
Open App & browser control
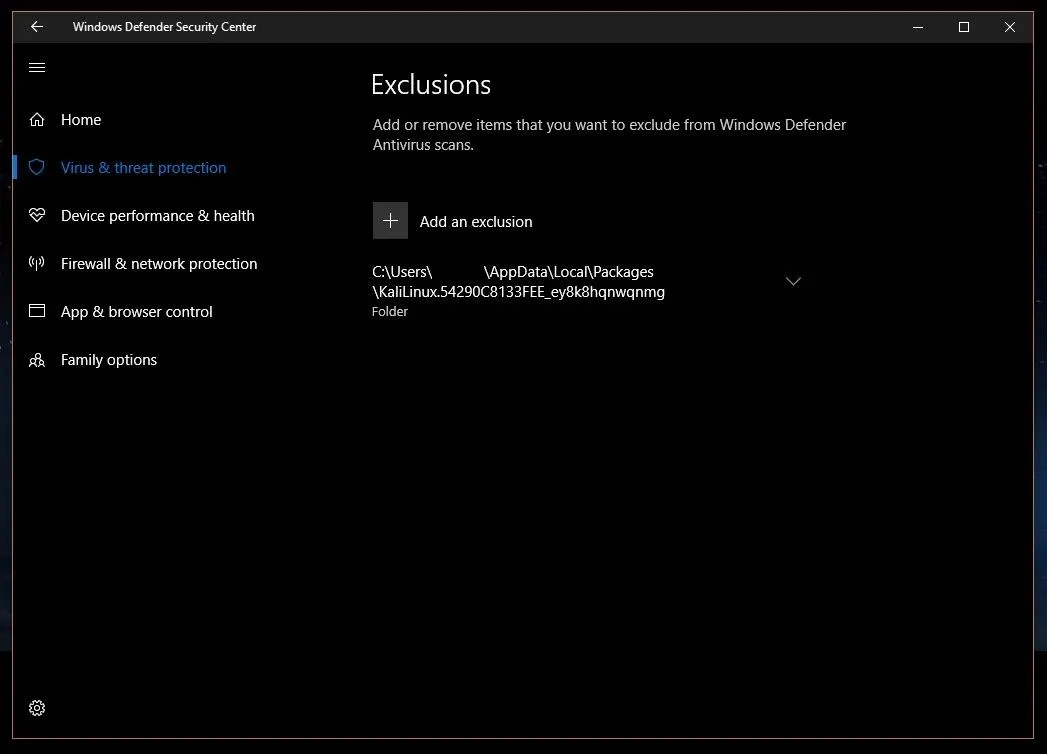coord(136,312)
